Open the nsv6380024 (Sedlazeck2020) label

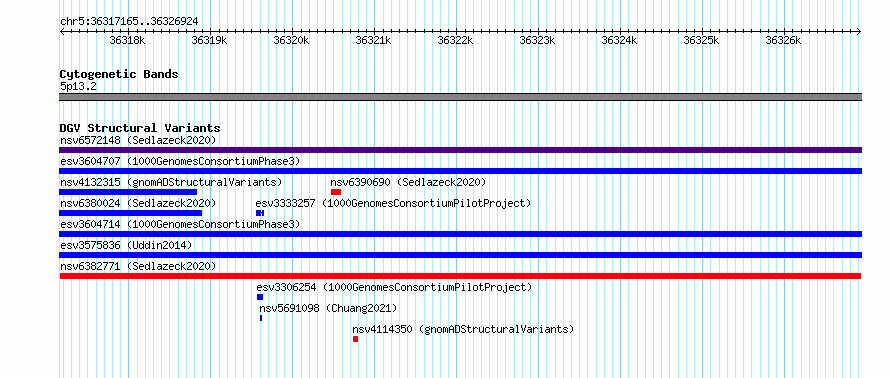pyautogui.click(x=138, y=203)
